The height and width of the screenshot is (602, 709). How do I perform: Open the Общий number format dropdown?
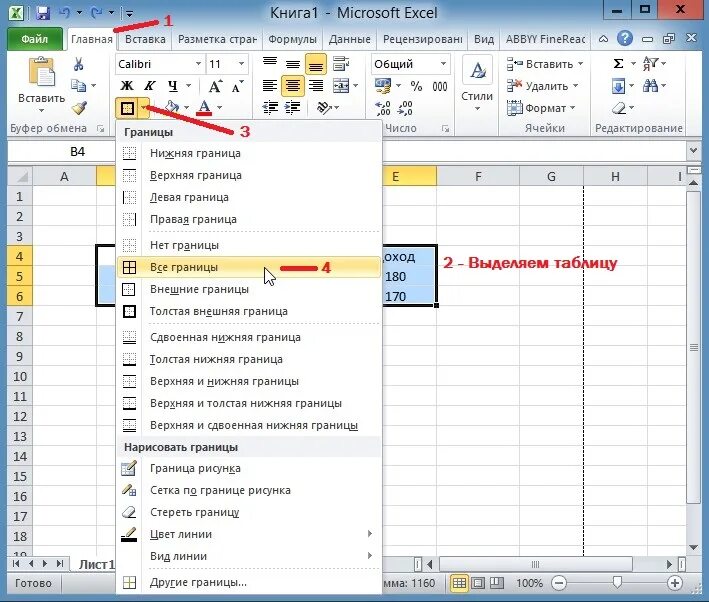tap(444, 64)
